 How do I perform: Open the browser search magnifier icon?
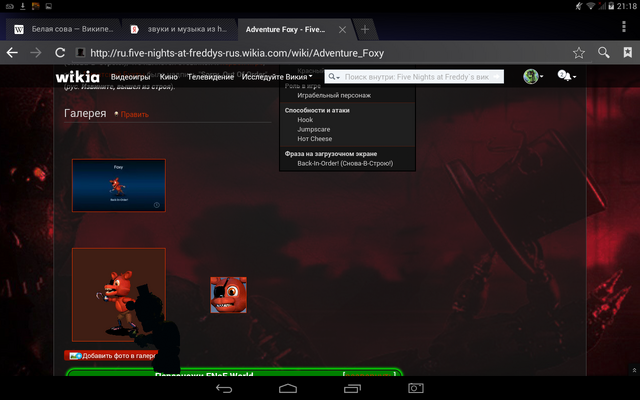pyautogui.click(x=604, y=53)
